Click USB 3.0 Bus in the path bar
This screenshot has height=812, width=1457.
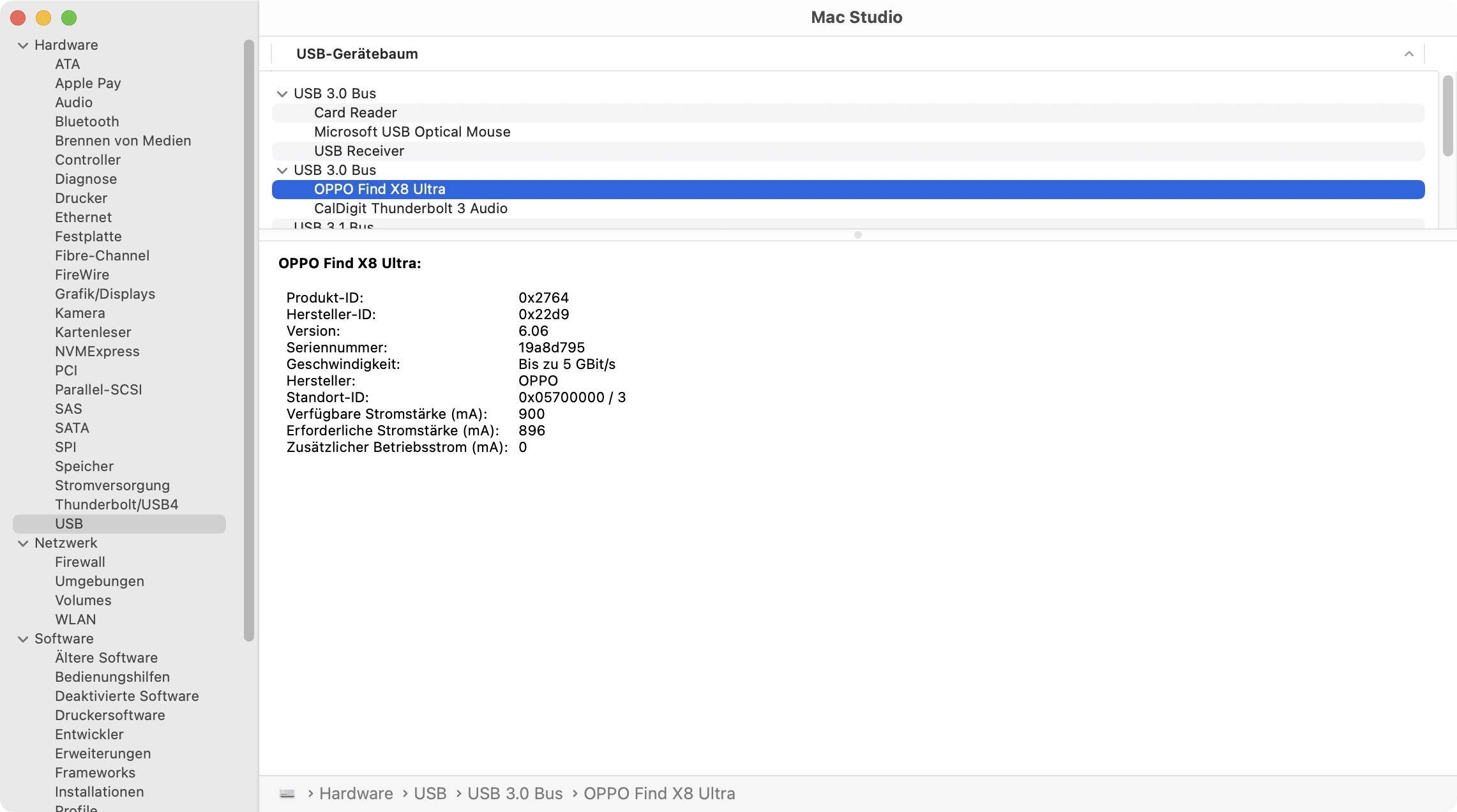click(x=515, y=793)
